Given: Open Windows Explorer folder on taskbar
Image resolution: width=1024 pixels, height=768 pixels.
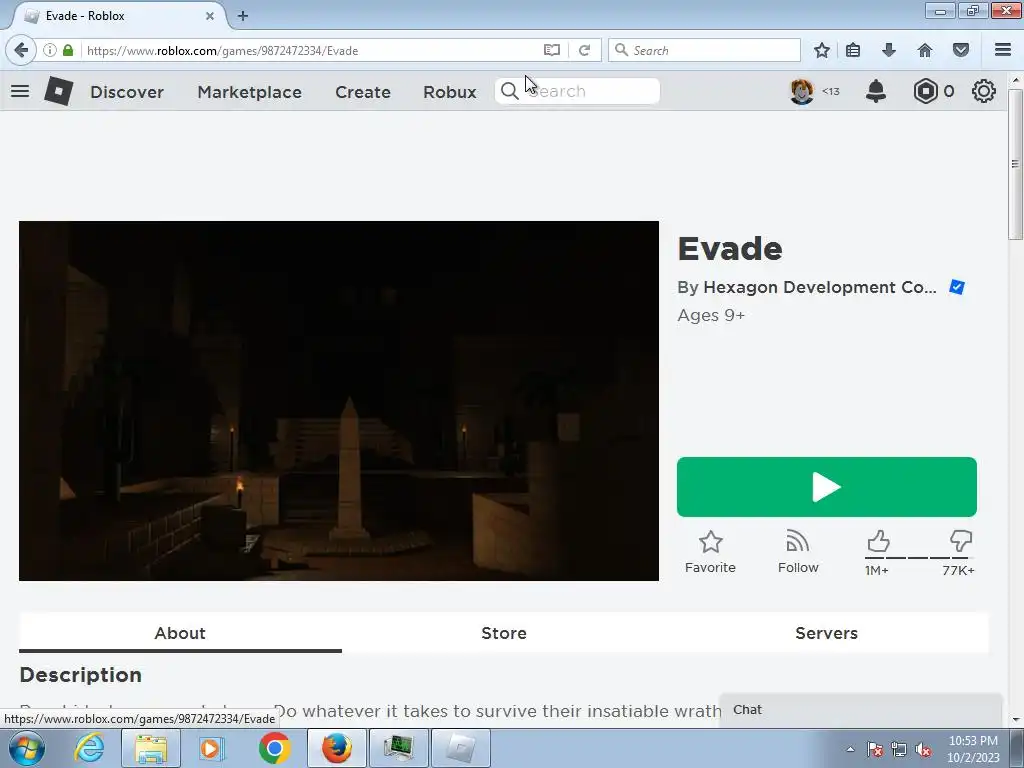Looking at the screenshot, I should point(151,748).
